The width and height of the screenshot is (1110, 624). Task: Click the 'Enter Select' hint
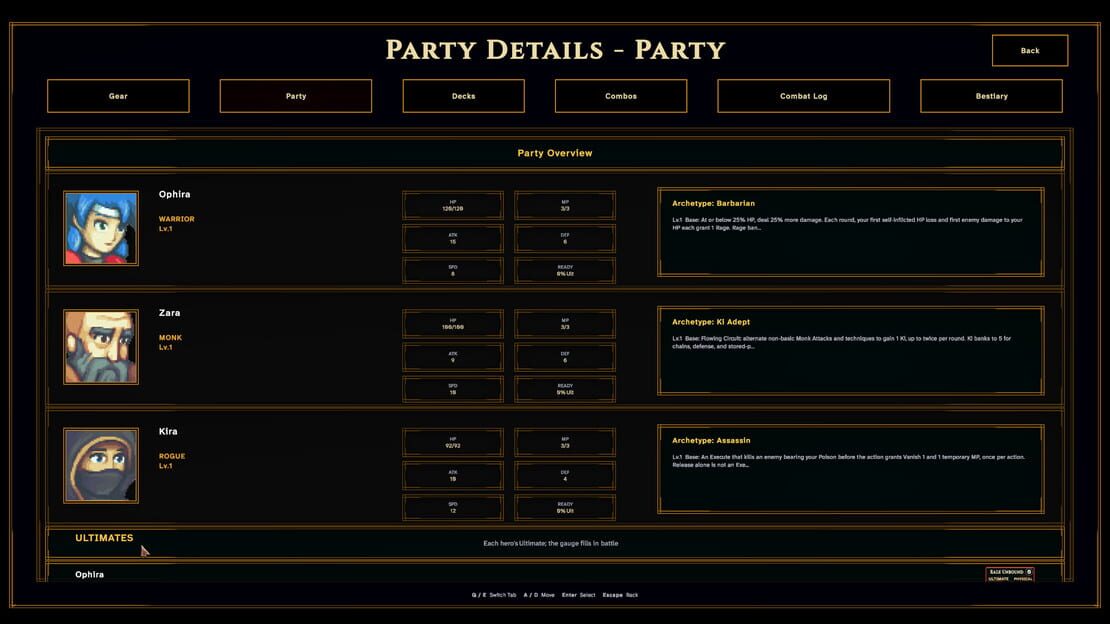click(578, 595)
